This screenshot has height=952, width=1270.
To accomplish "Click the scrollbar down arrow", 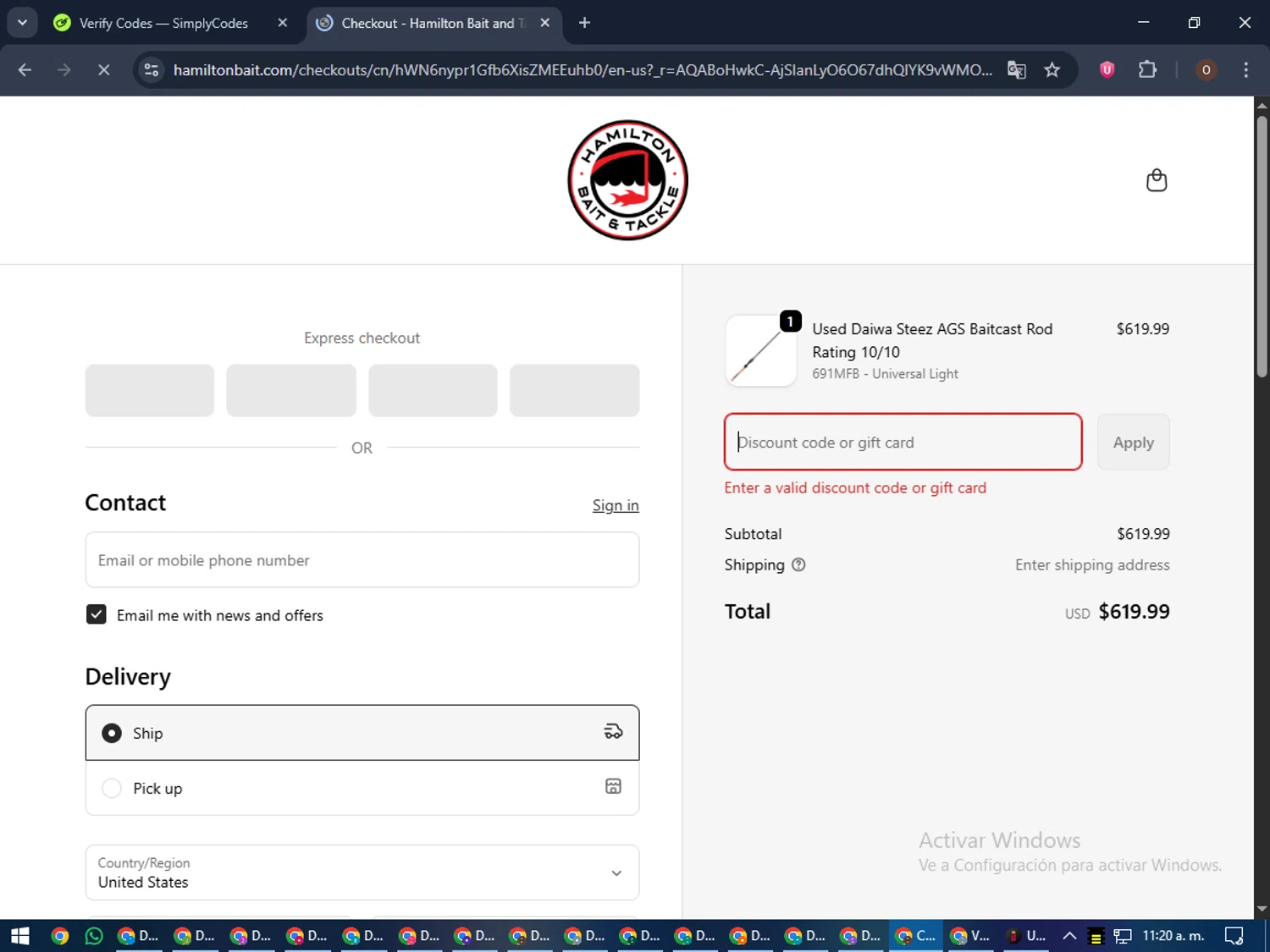I will pos(1262,909).
